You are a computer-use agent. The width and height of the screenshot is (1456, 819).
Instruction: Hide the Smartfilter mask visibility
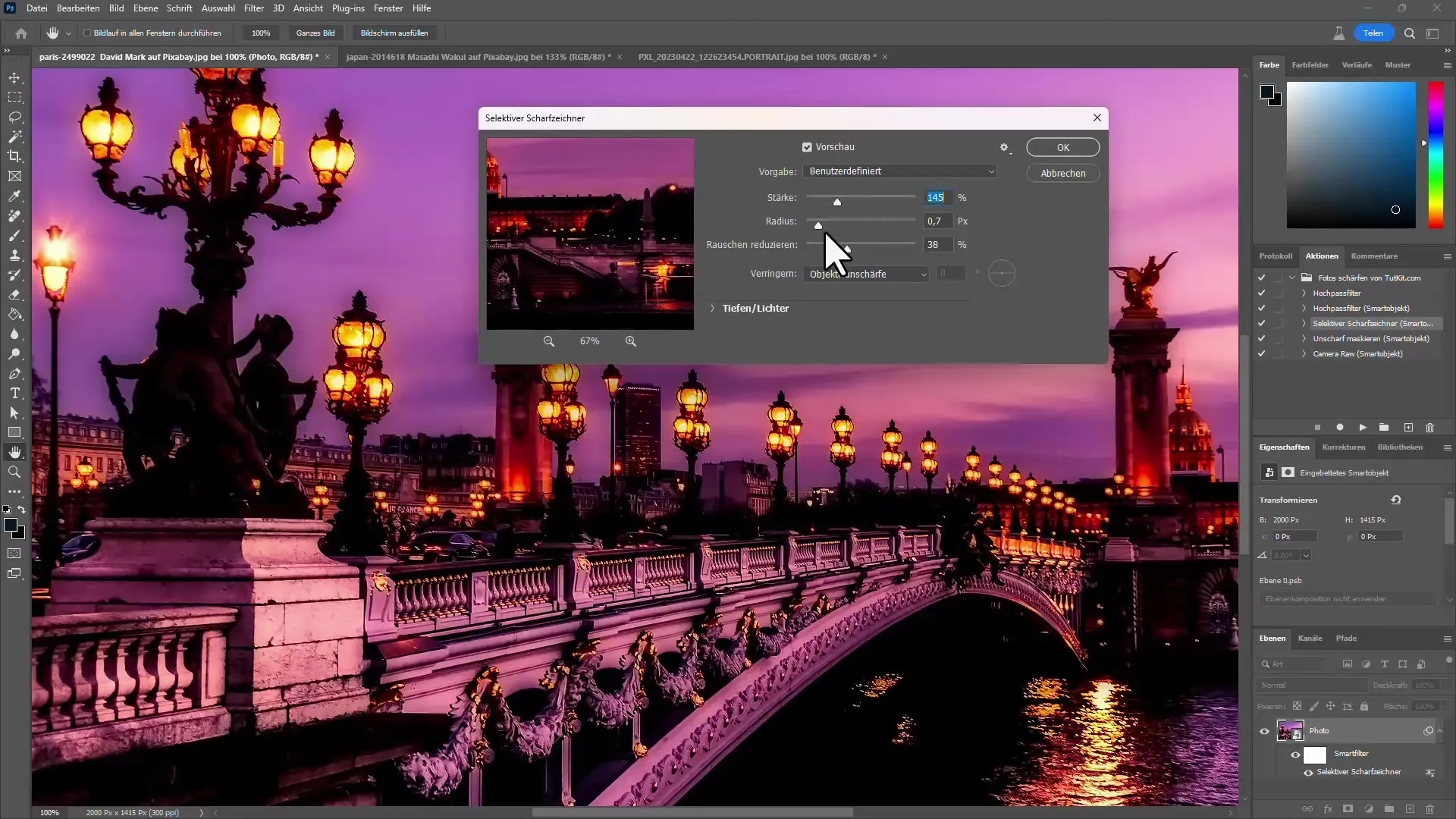(x=1295, y=755)
